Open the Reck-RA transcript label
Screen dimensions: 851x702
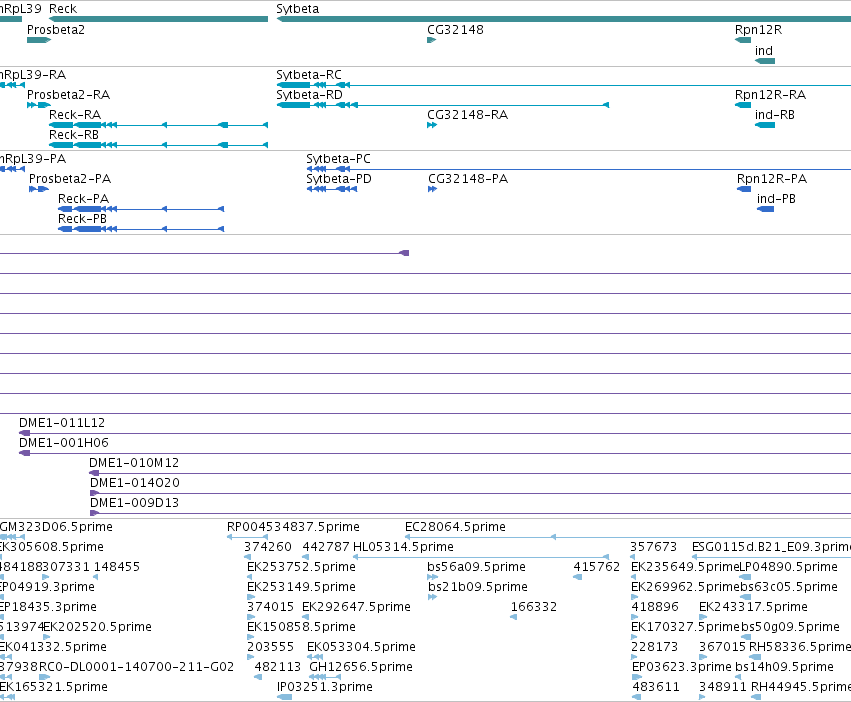[75, 115]
